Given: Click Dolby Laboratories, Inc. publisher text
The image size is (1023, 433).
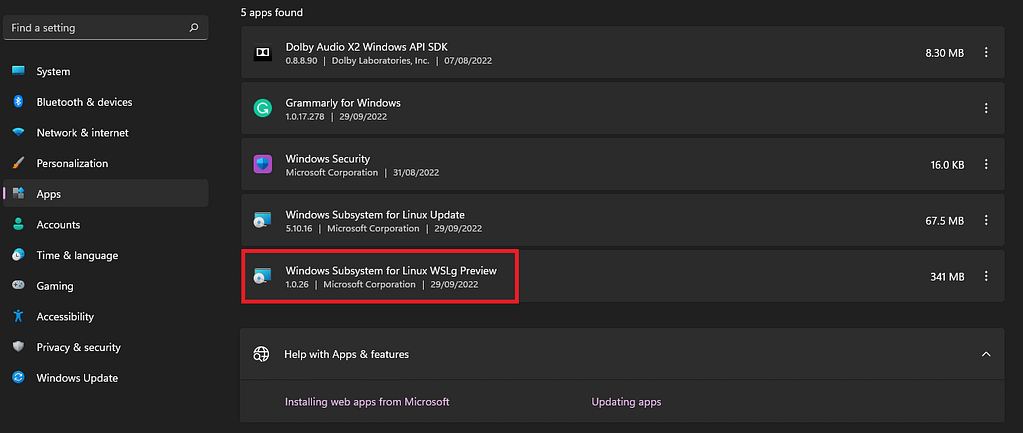Looking at the screenshot, I should click(x=380, y=61).
